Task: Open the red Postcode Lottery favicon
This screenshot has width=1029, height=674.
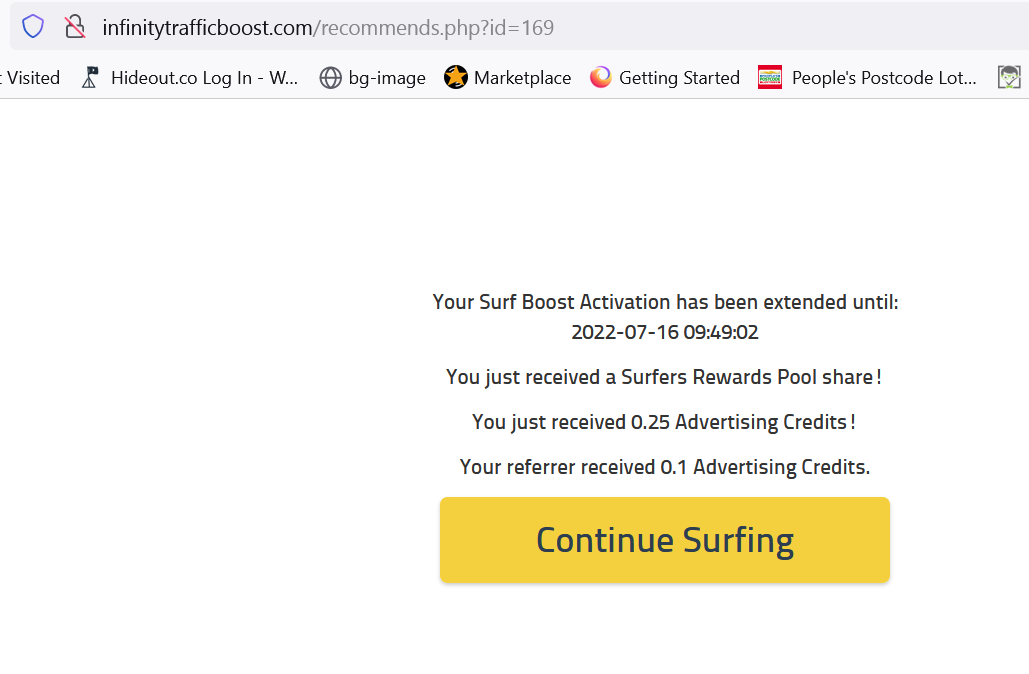Action: tap(770, 77)
